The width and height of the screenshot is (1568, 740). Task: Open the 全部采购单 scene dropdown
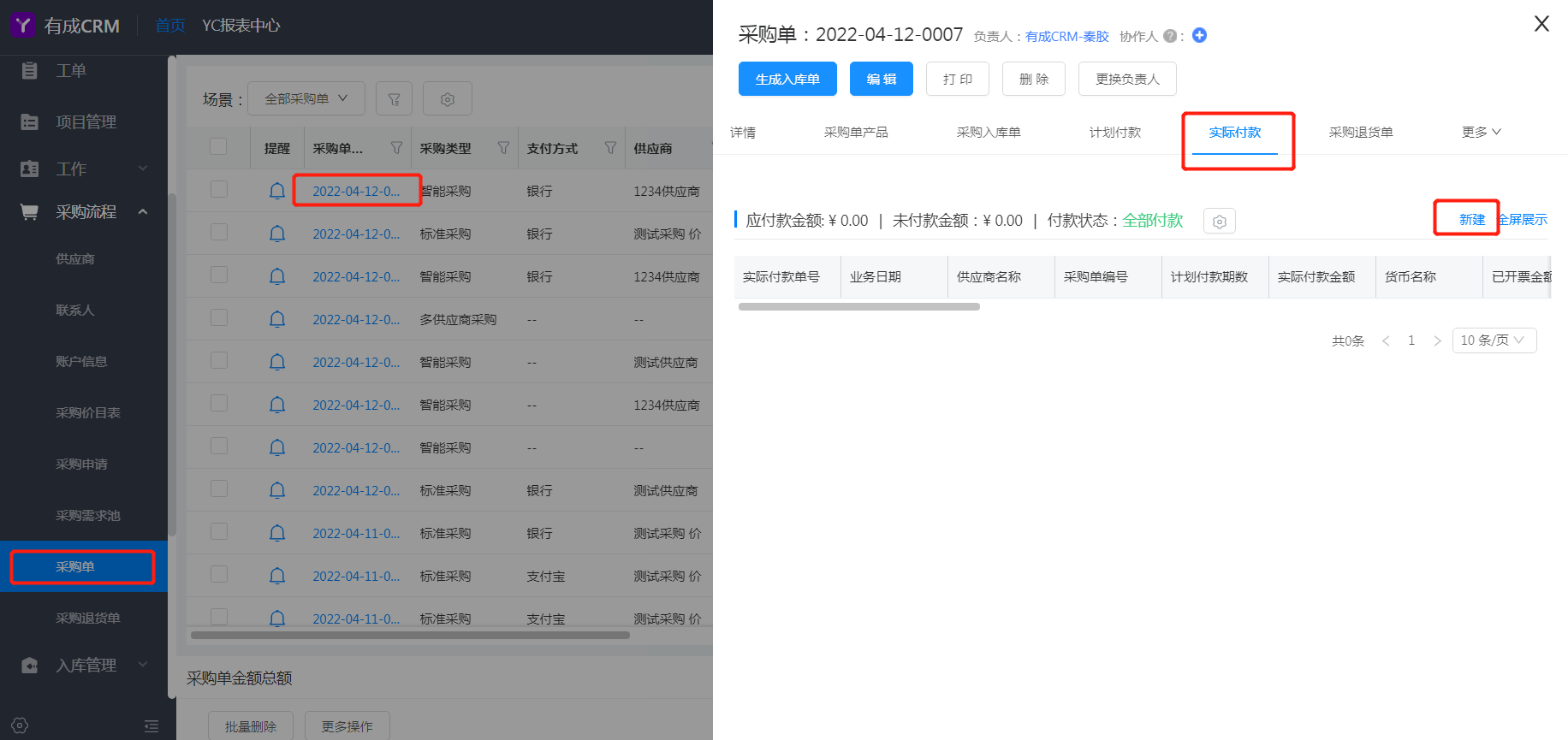tap(306, 99)
